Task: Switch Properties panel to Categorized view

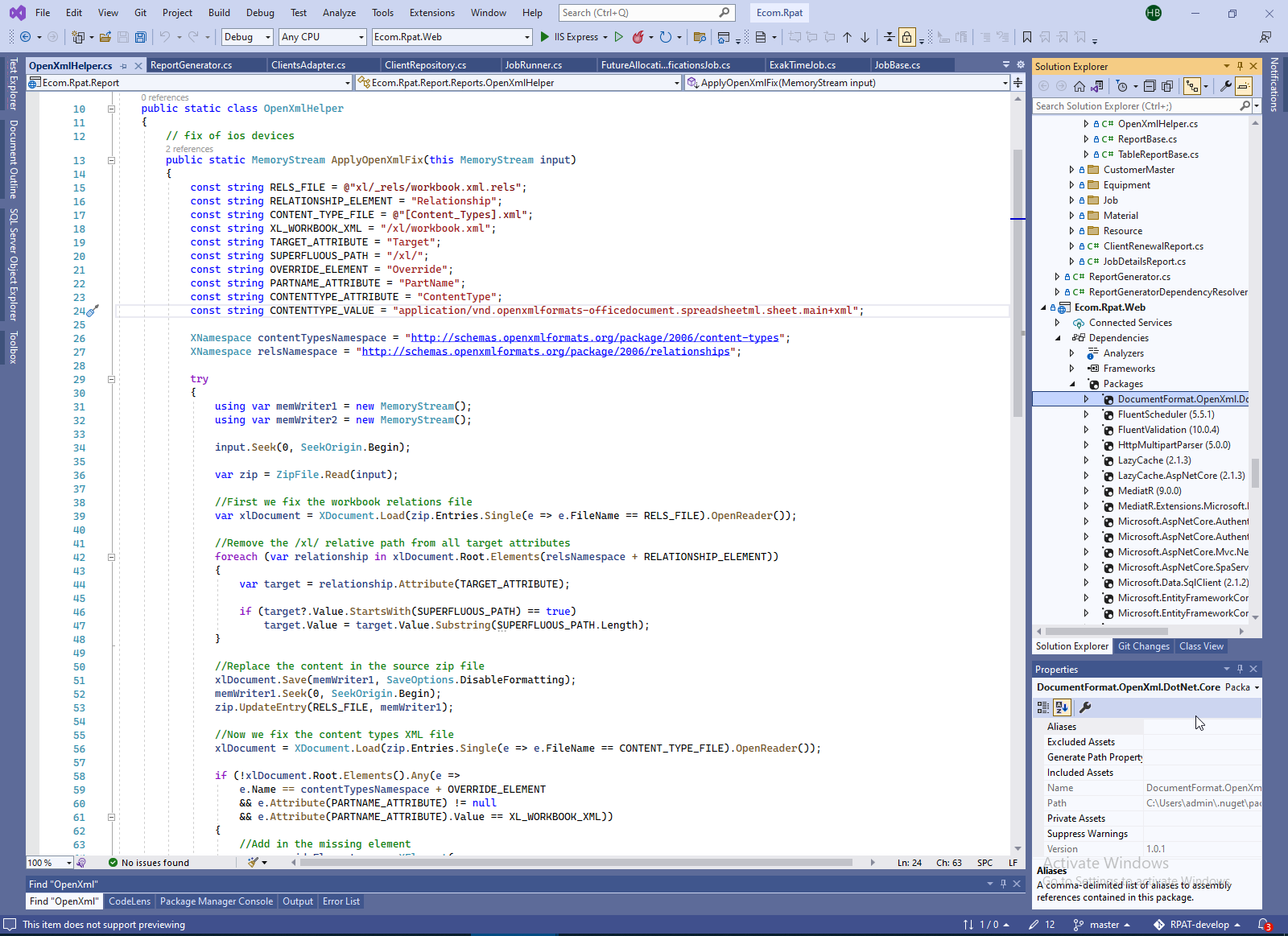Action: 1043,707
